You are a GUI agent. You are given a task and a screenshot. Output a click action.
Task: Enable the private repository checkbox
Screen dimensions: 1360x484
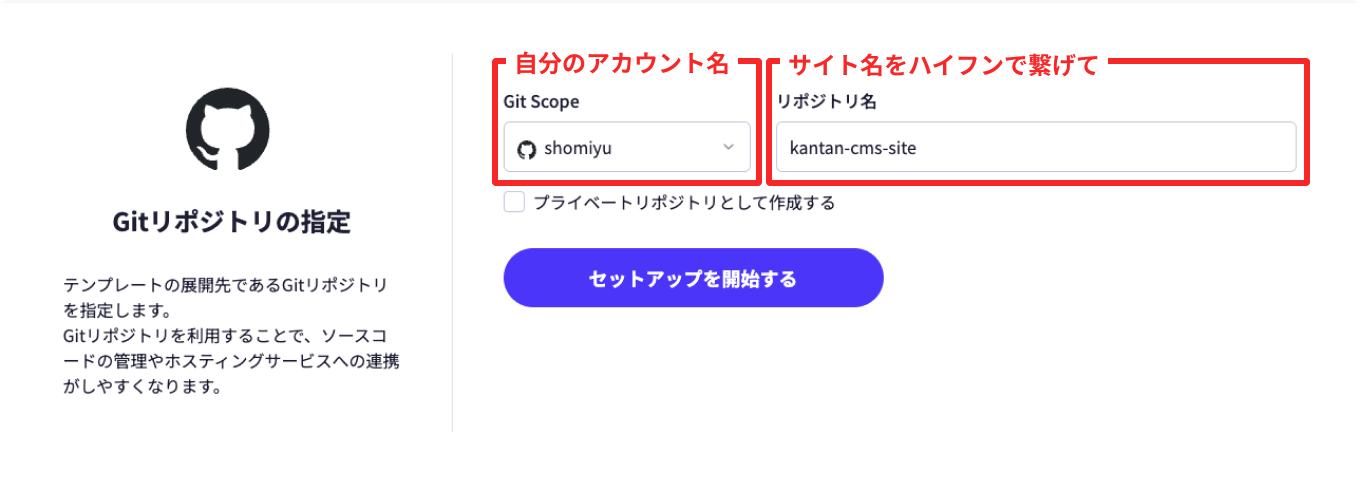click(514, 202)
